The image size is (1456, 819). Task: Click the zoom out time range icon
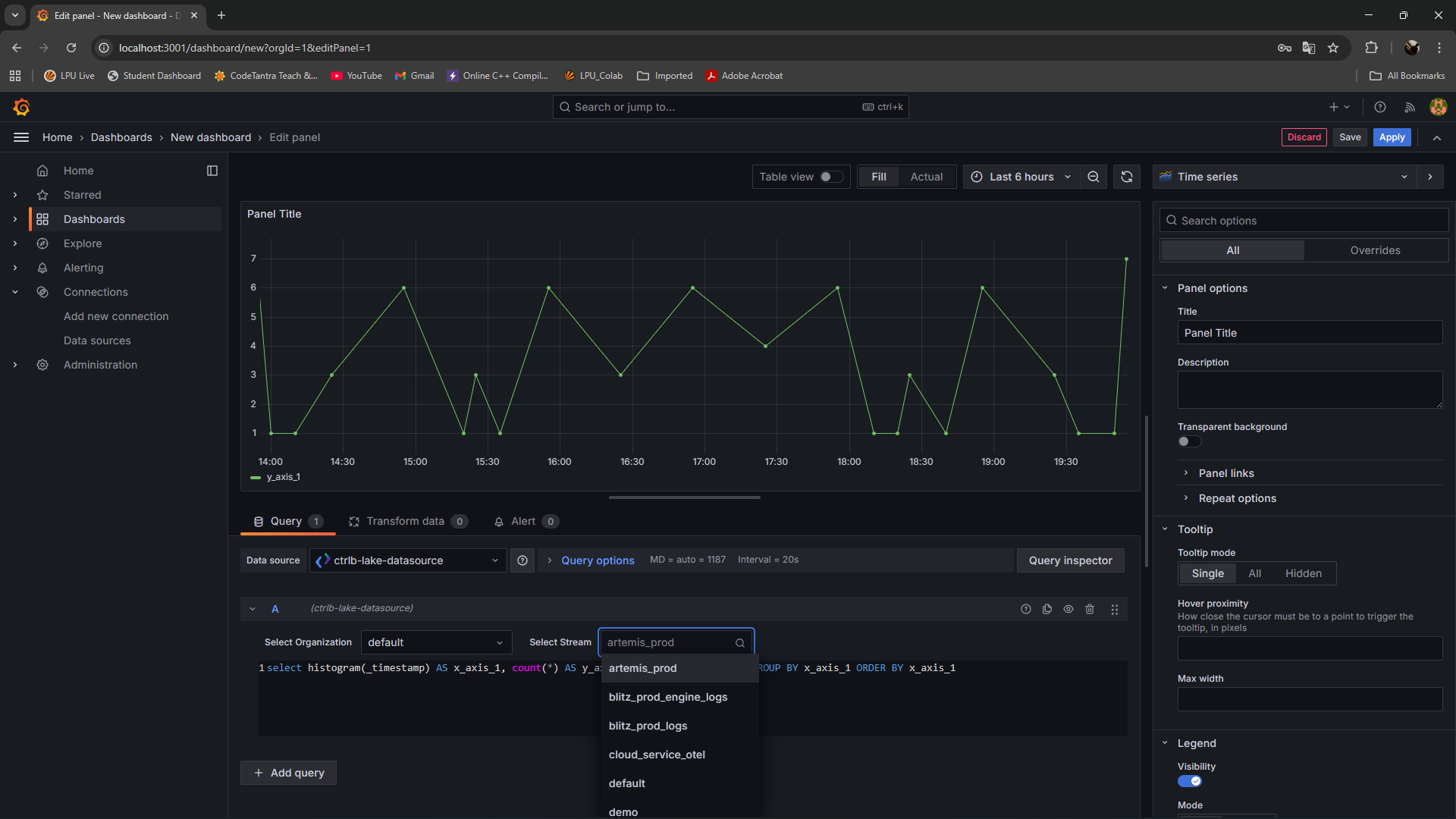point(1094,177)
